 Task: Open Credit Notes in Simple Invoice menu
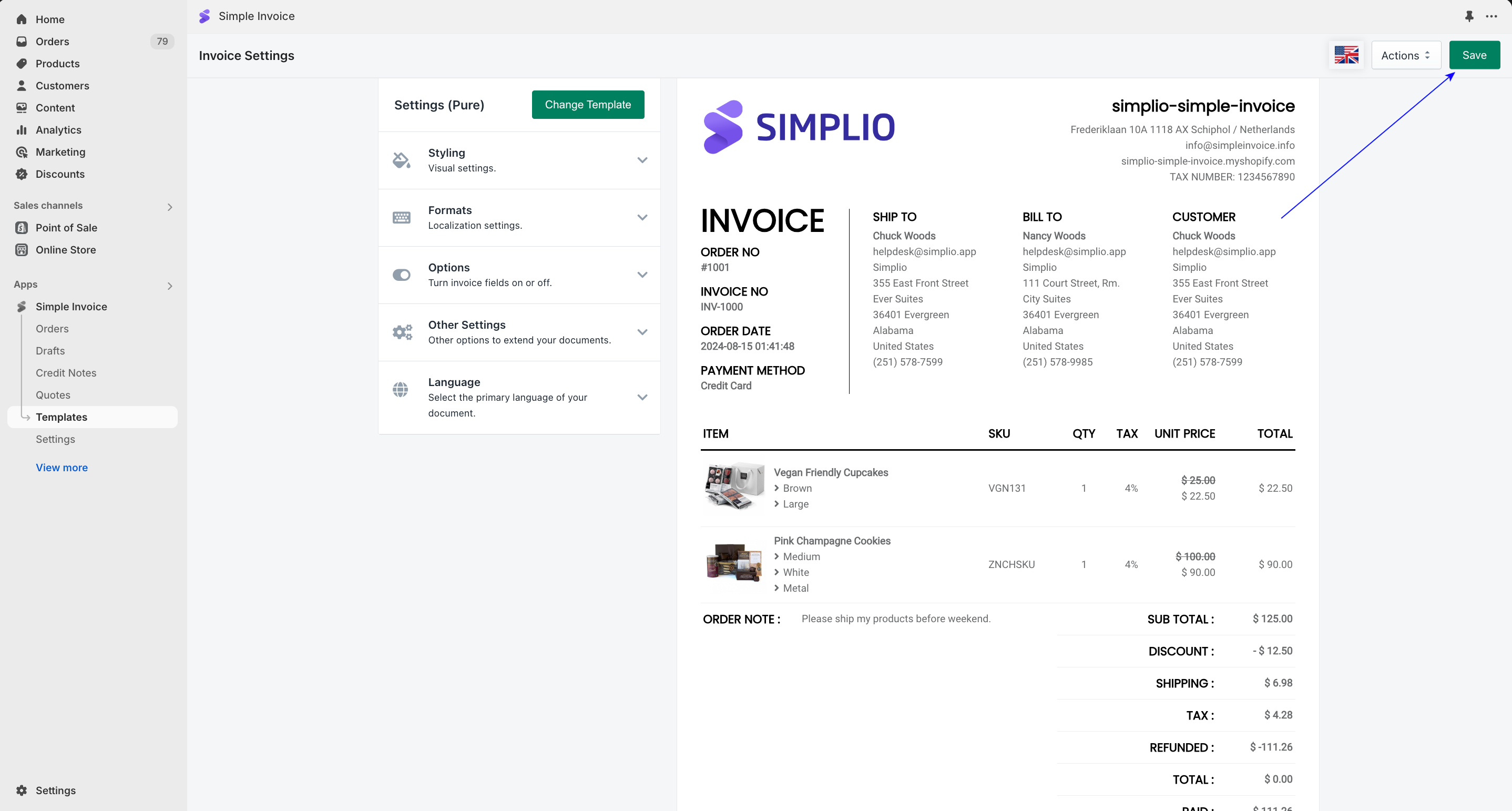(x=66, y=373)
